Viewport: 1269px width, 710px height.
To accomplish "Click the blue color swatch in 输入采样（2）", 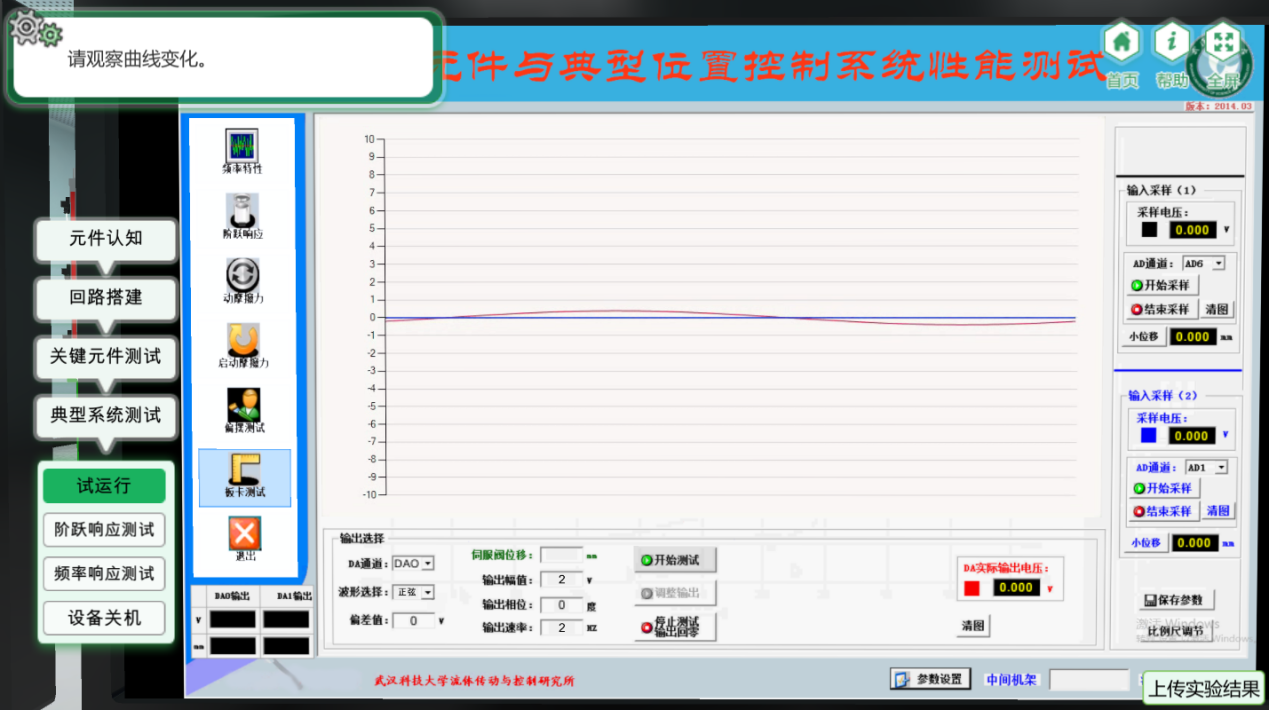I will [x=1148, y=435].
